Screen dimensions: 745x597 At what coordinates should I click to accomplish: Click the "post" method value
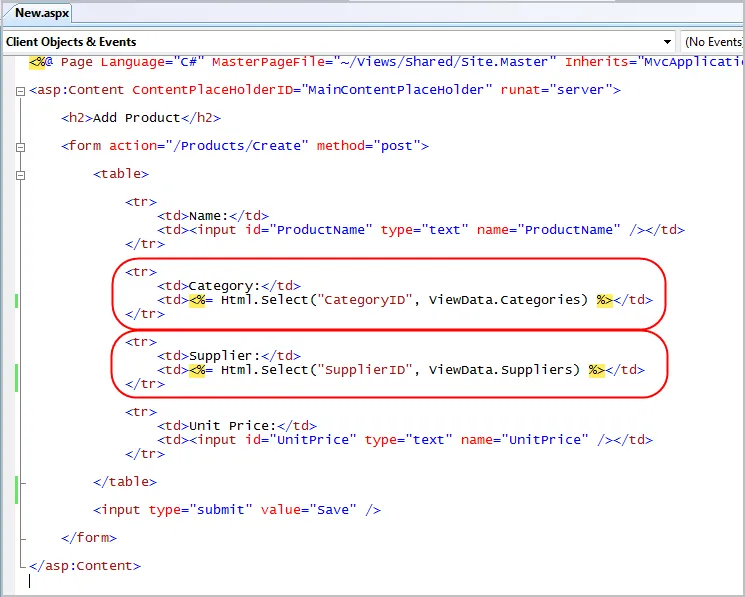pos(397,146)
